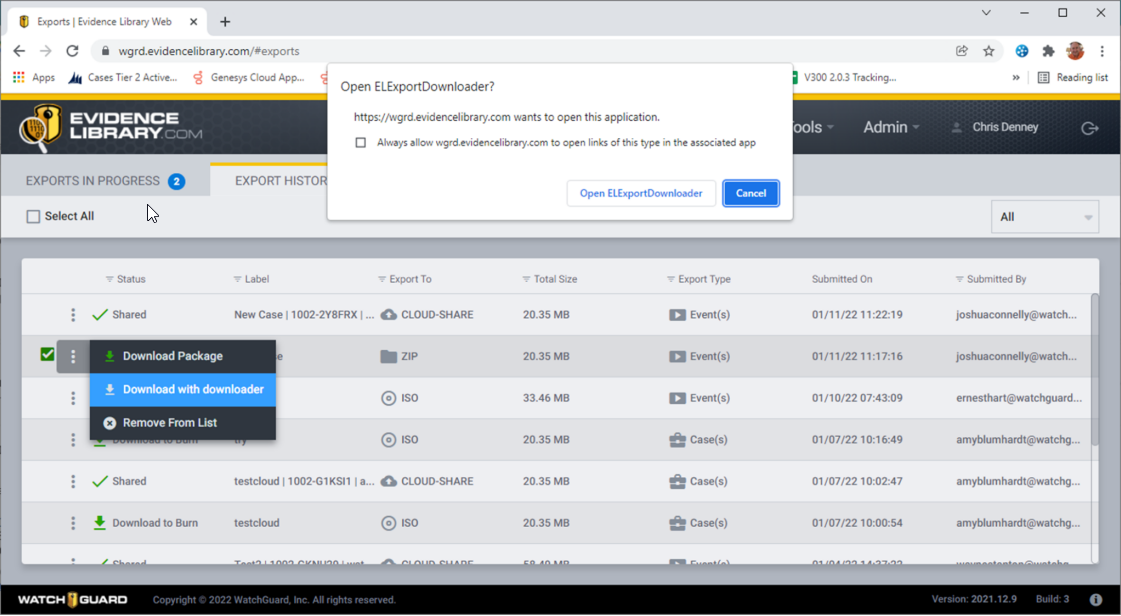Click the share page icon
This screenshot has width=1121, height=616.
962,51
